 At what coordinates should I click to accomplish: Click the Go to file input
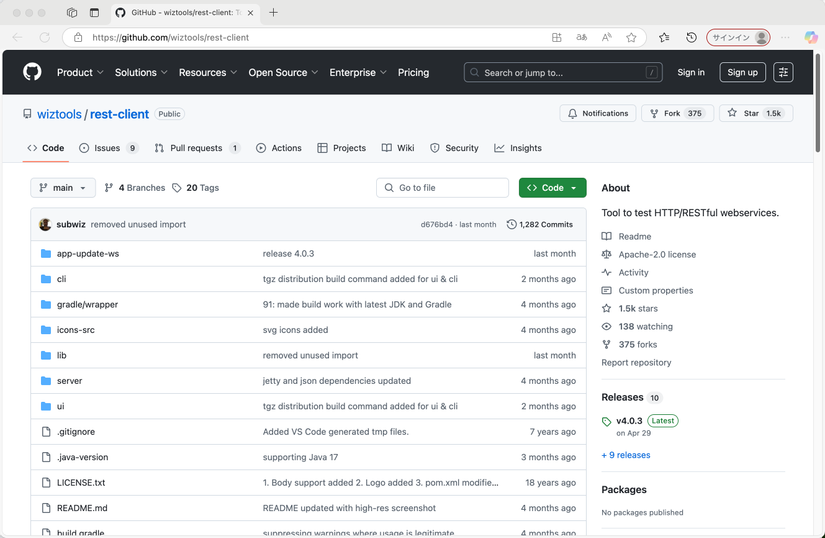[442, 188]
